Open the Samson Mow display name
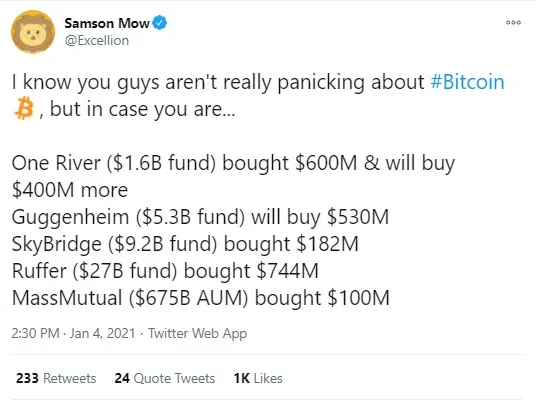The height and width of the screenshot is (400, 536). tap(107, 23)
